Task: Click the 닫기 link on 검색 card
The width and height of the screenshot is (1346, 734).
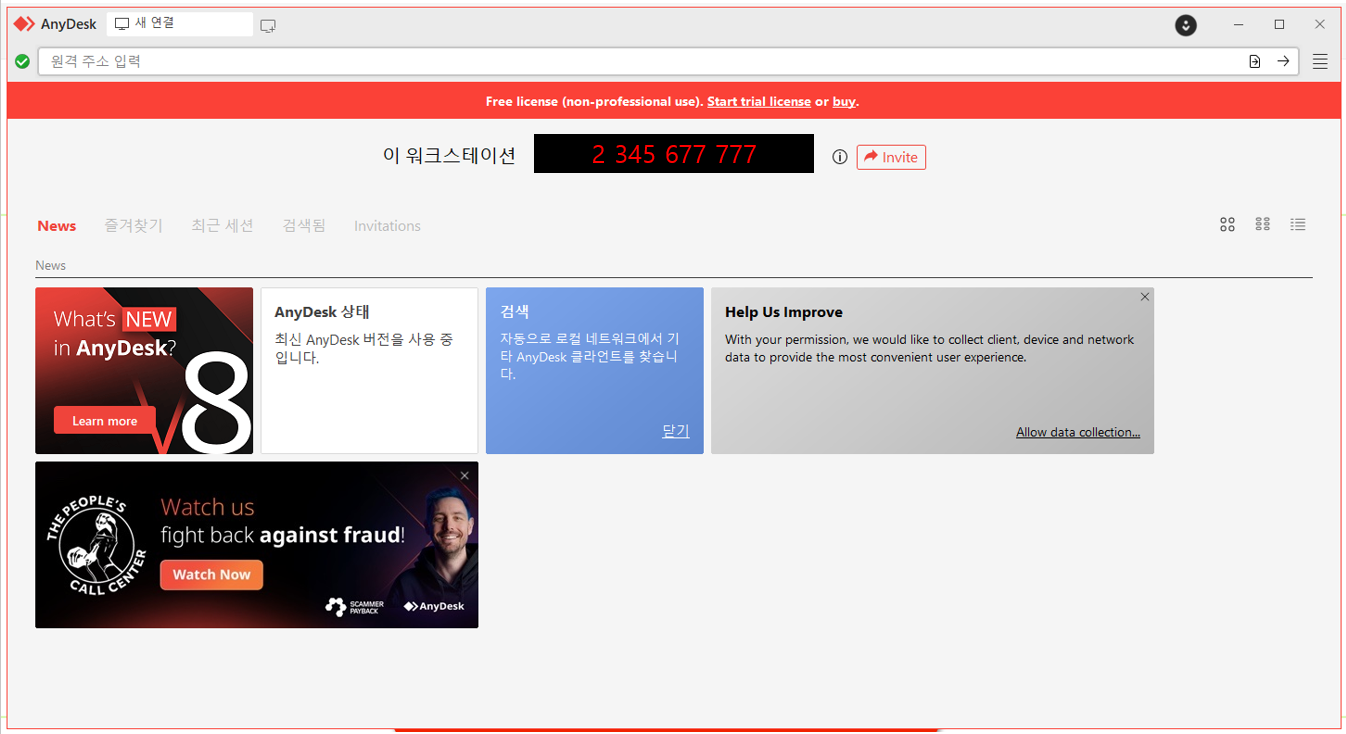Action: [676, 431]
